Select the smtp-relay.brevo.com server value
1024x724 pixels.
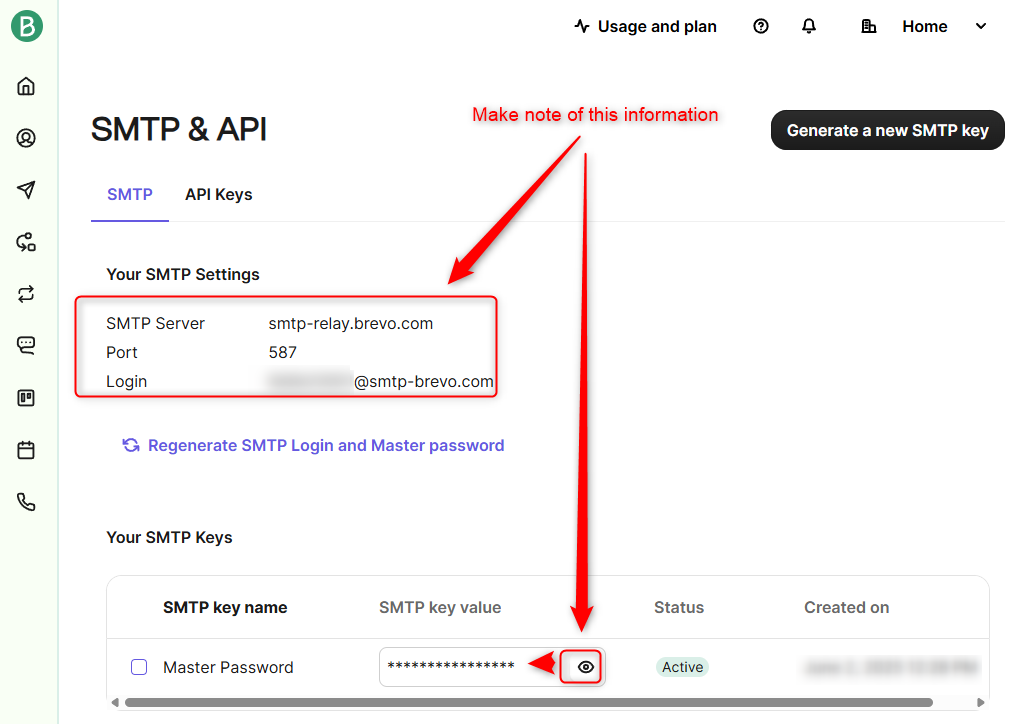coord(351,323)
